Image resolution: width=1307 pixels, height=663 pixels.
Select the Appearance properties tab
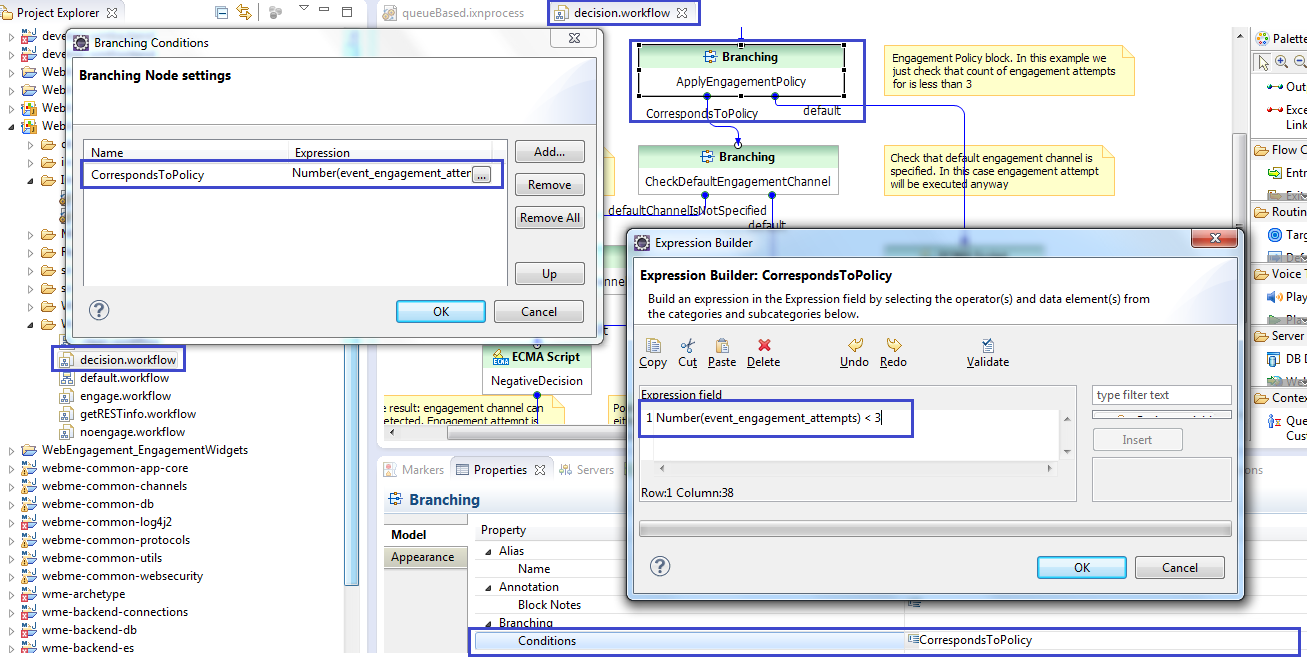422,557
